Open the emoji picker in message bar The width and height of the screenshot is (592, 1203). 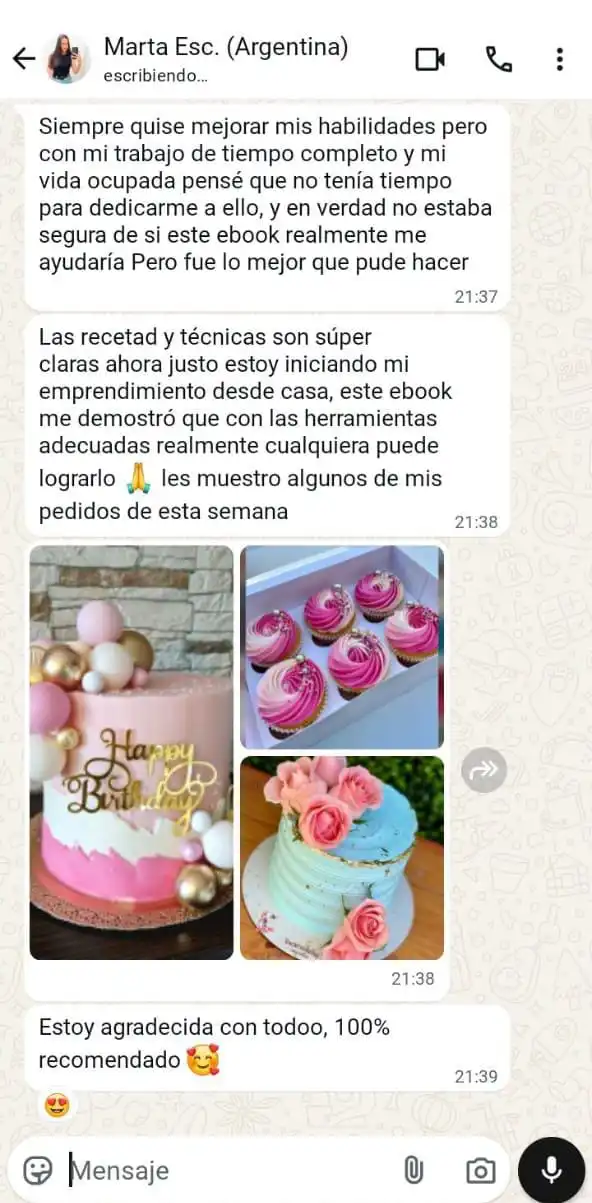[38, 1170]
